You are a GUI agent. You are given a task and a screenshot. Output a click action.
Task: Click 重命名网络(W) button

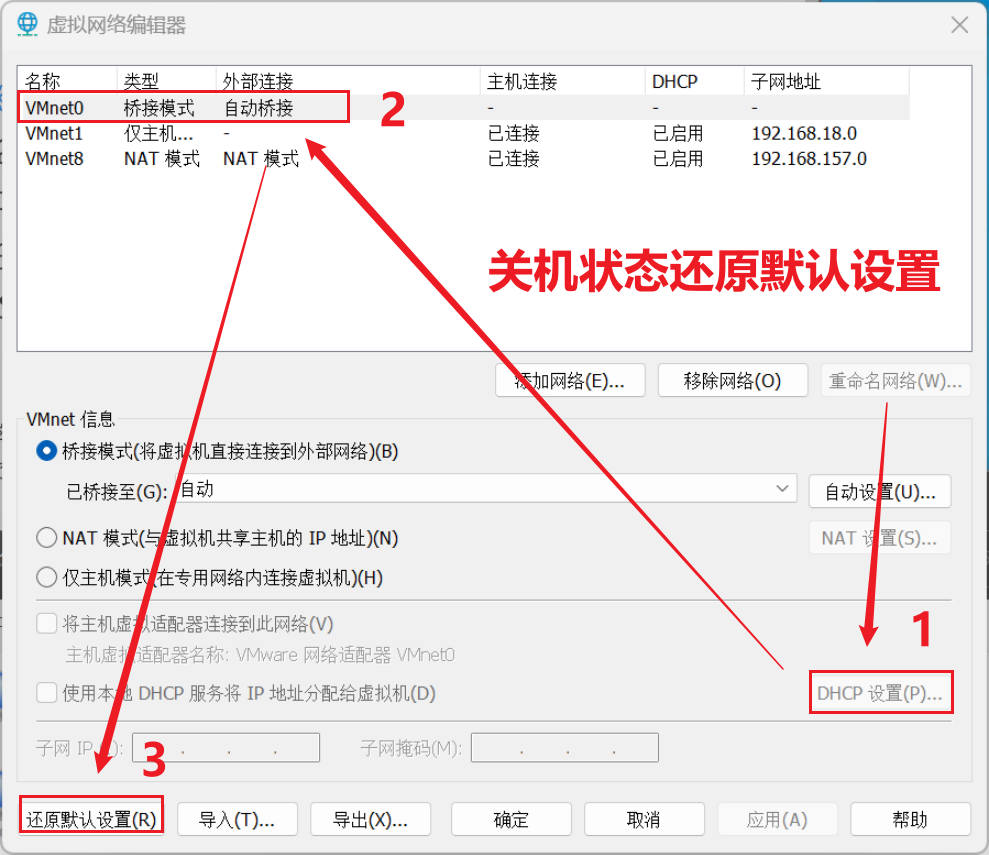click(896, 380)
